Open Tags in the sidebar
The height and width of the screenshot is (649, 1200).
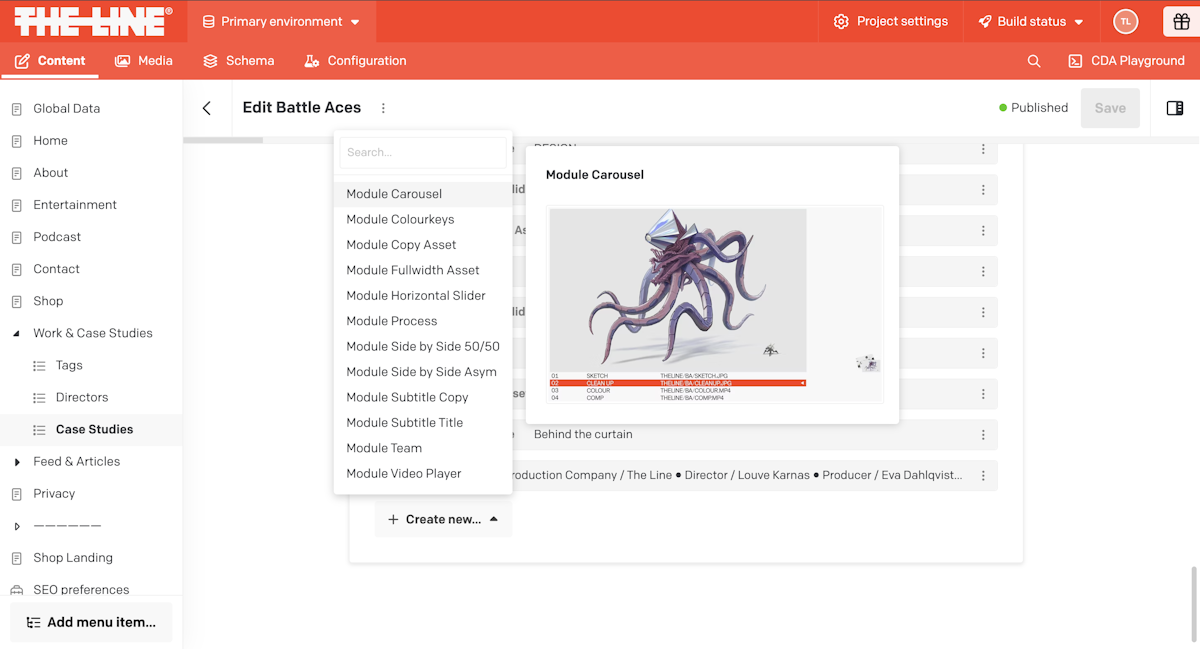pyautogui.click(x=69, y=366)
